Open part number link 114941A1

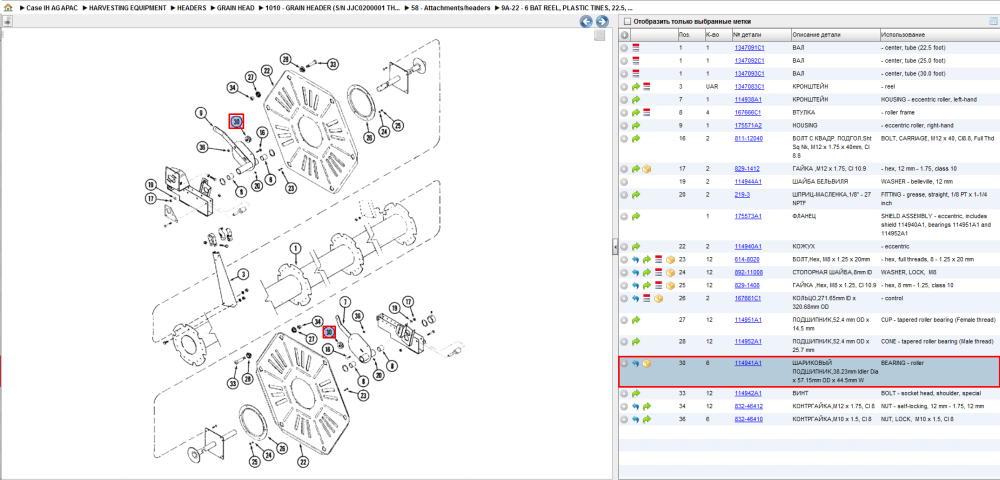coord(748,363)
